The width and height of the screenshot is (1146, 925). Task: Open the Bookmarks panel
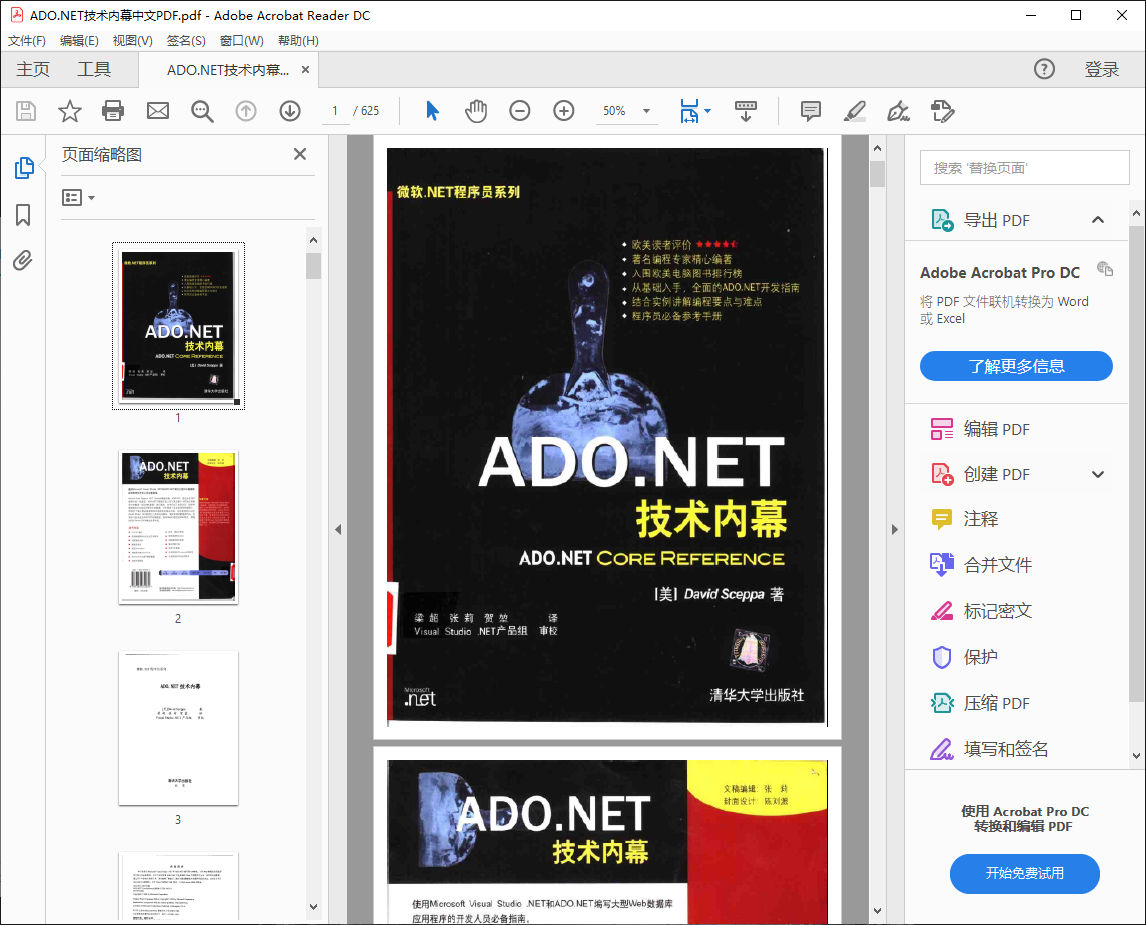(x=22, y=214)
